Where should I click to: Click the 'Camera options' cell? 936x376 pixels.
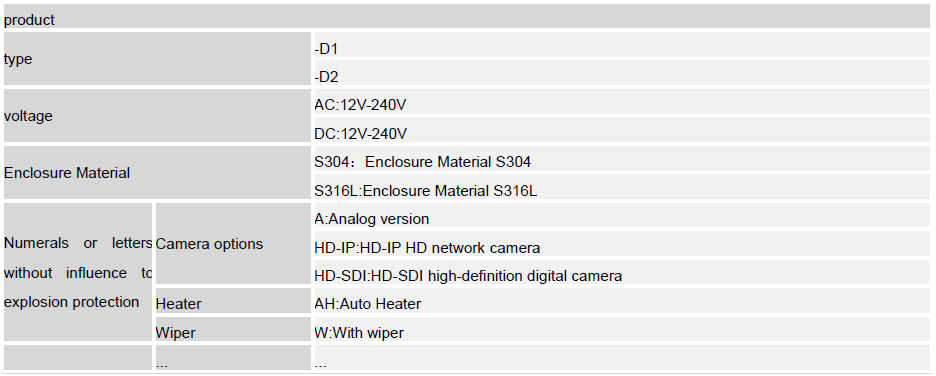point(233,244)
